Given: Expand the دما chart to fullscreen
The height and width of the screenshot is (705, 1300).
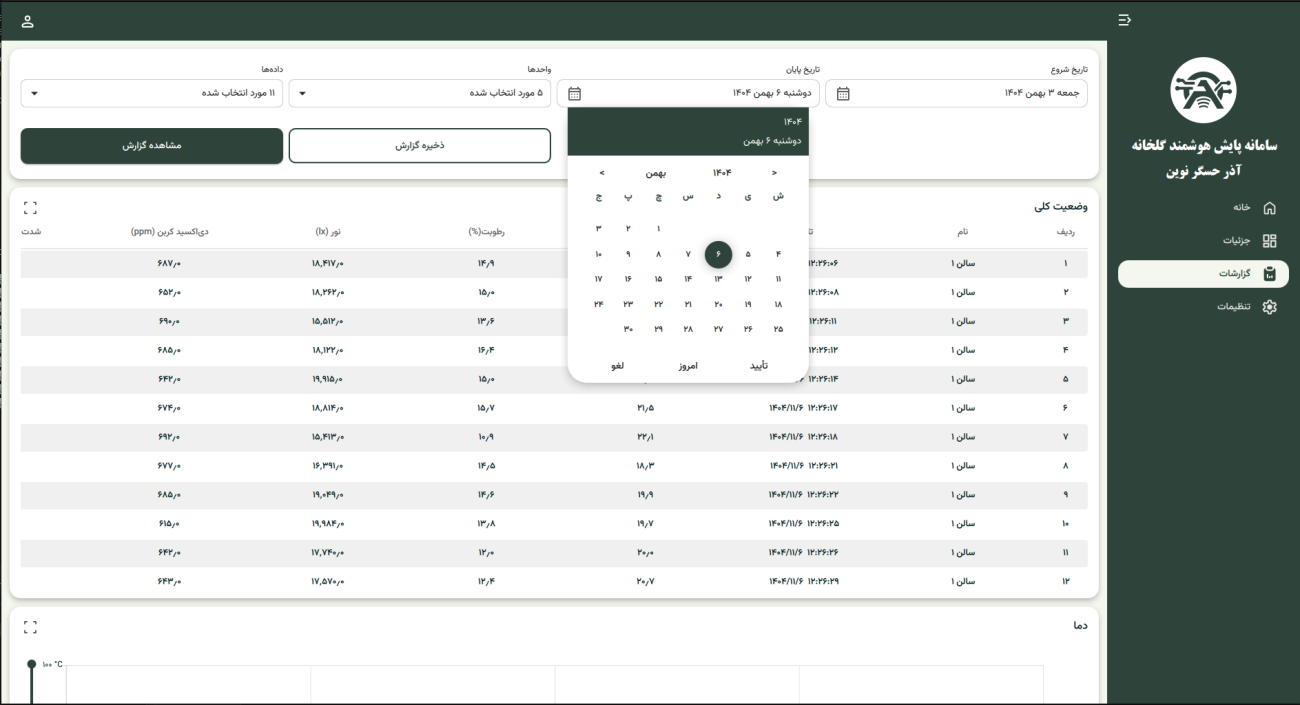Looking at the screenshot, I should coord(30,627).
